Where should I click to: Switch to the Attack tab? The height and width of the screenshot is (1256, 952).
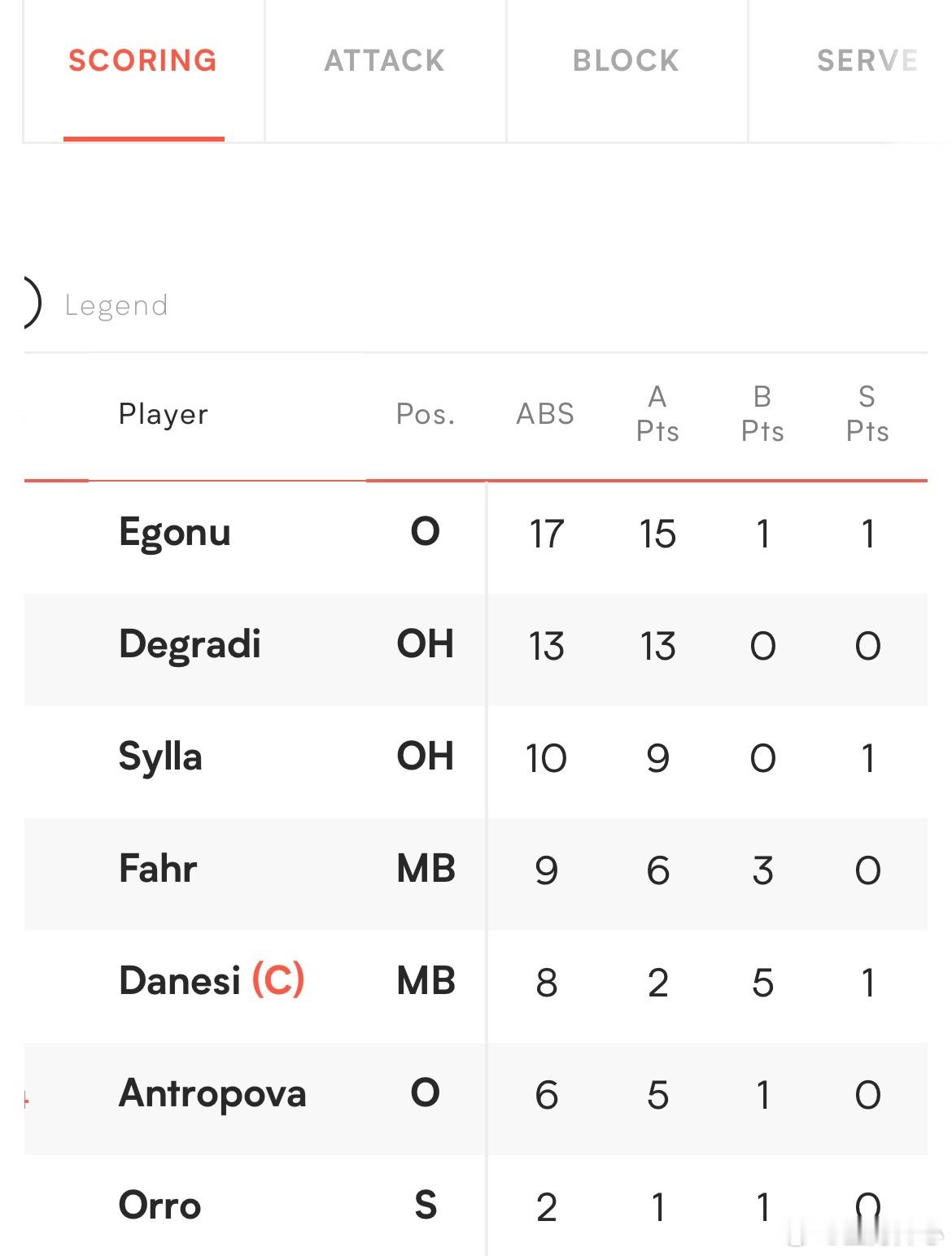385,61
